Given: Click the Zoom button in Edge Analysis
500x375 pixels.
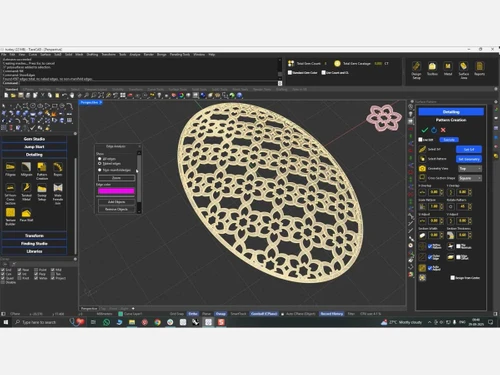Looking at the screenshot, I should coord(116,178).
